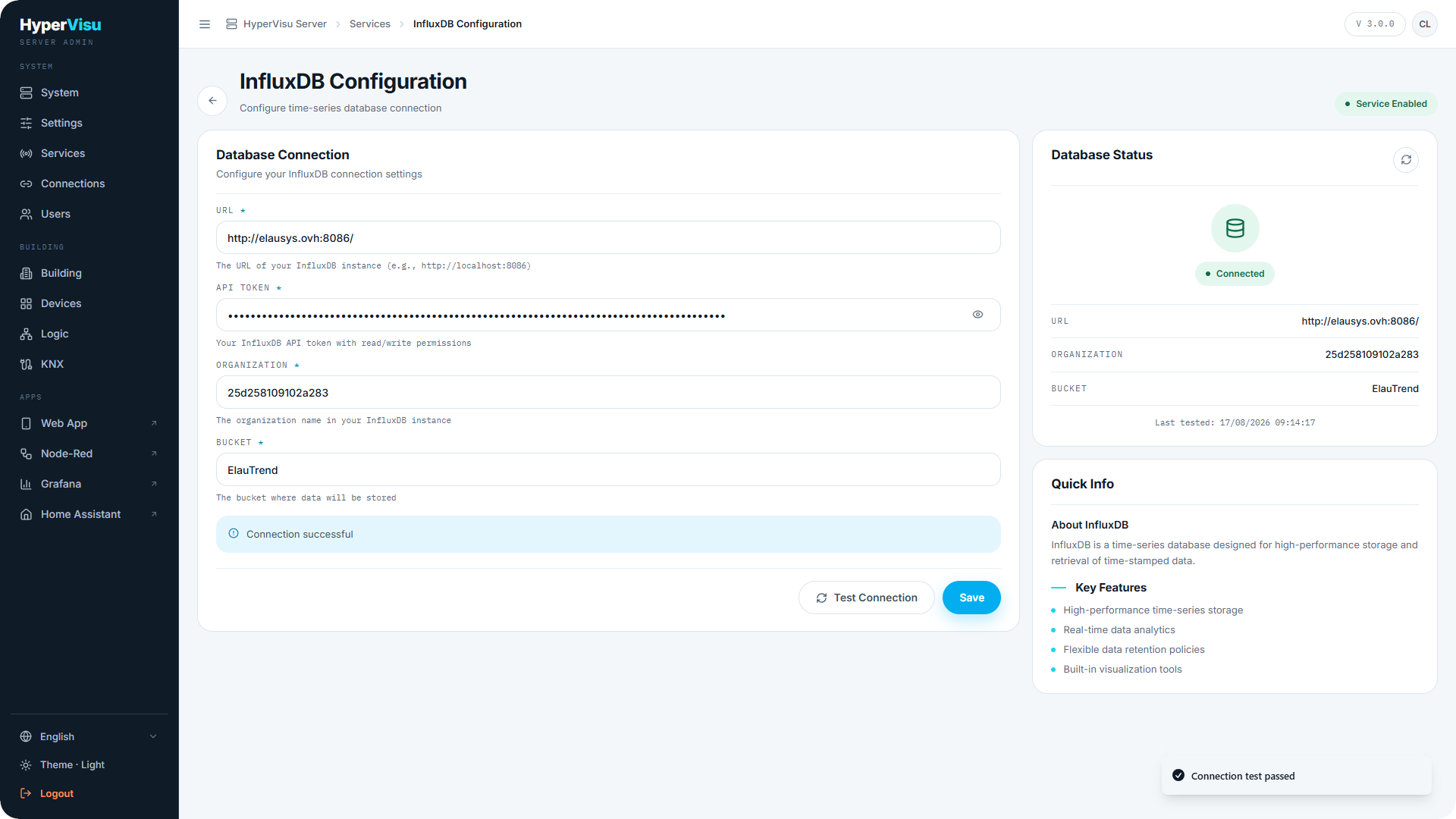1456x819 pixels.
Task: Click the Grafana chart icon
Action: (x=26, y=484)
